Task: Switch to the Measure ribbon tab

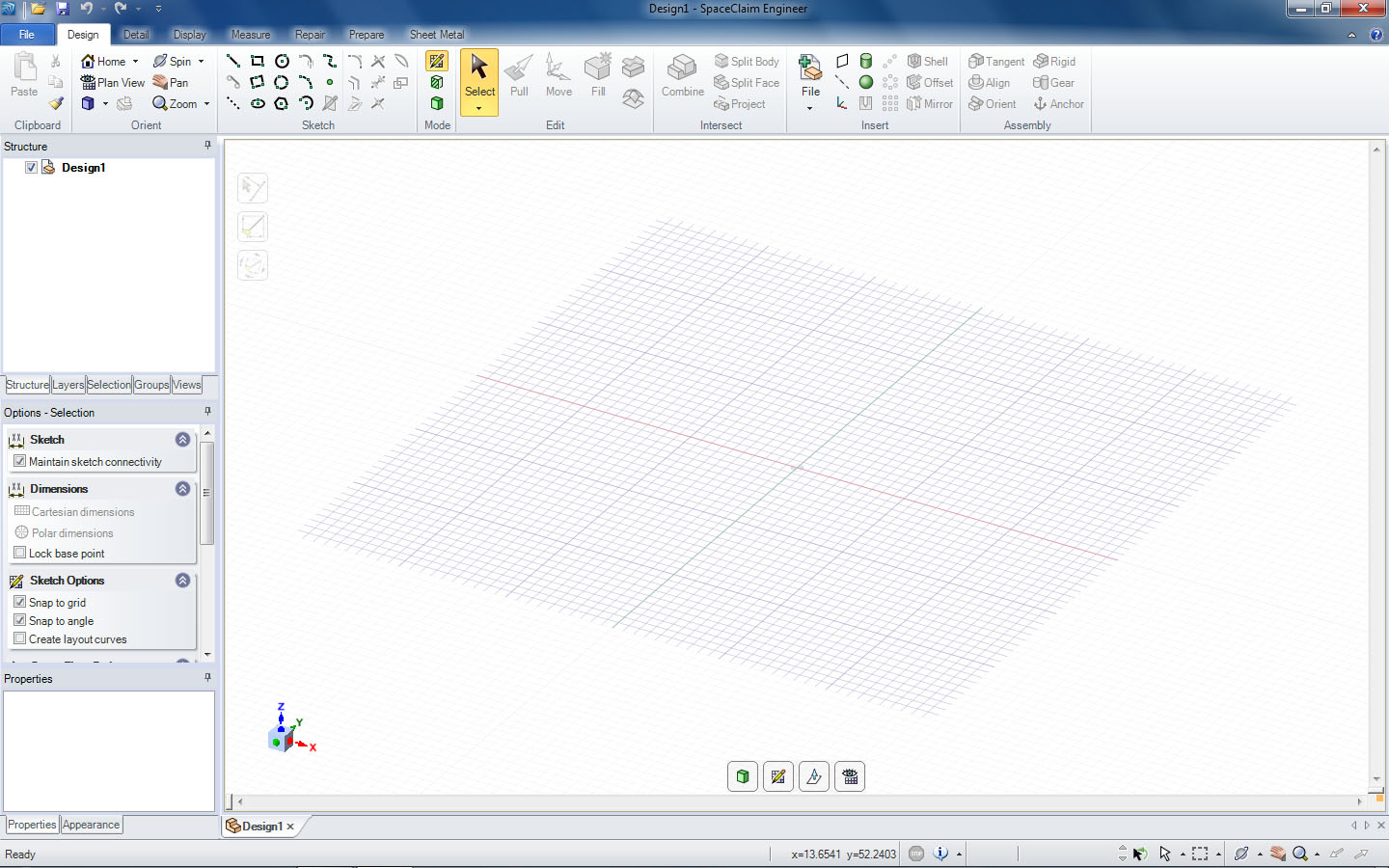Action: [251, 35]
